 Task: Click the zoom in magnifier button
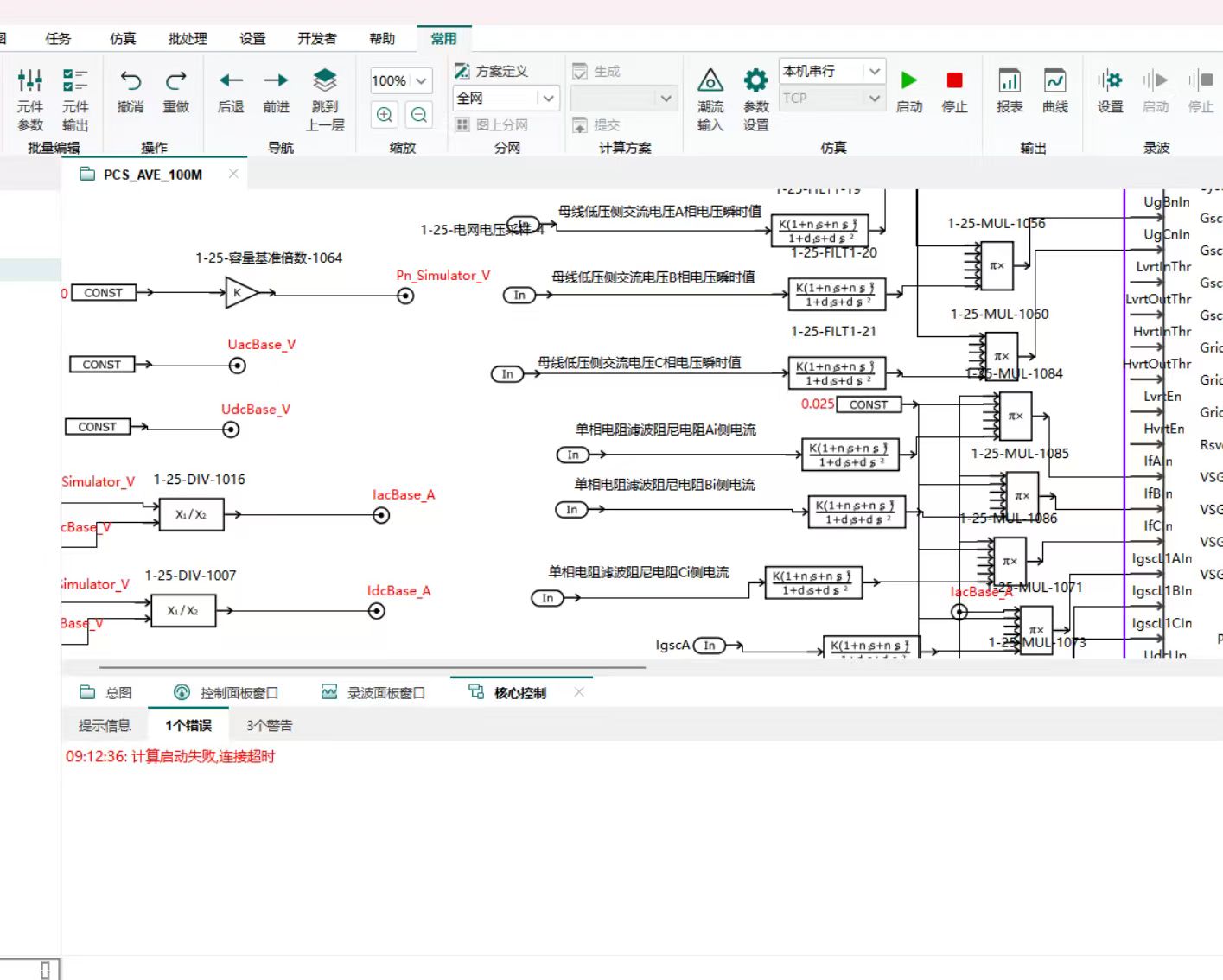tap(385, 115)
